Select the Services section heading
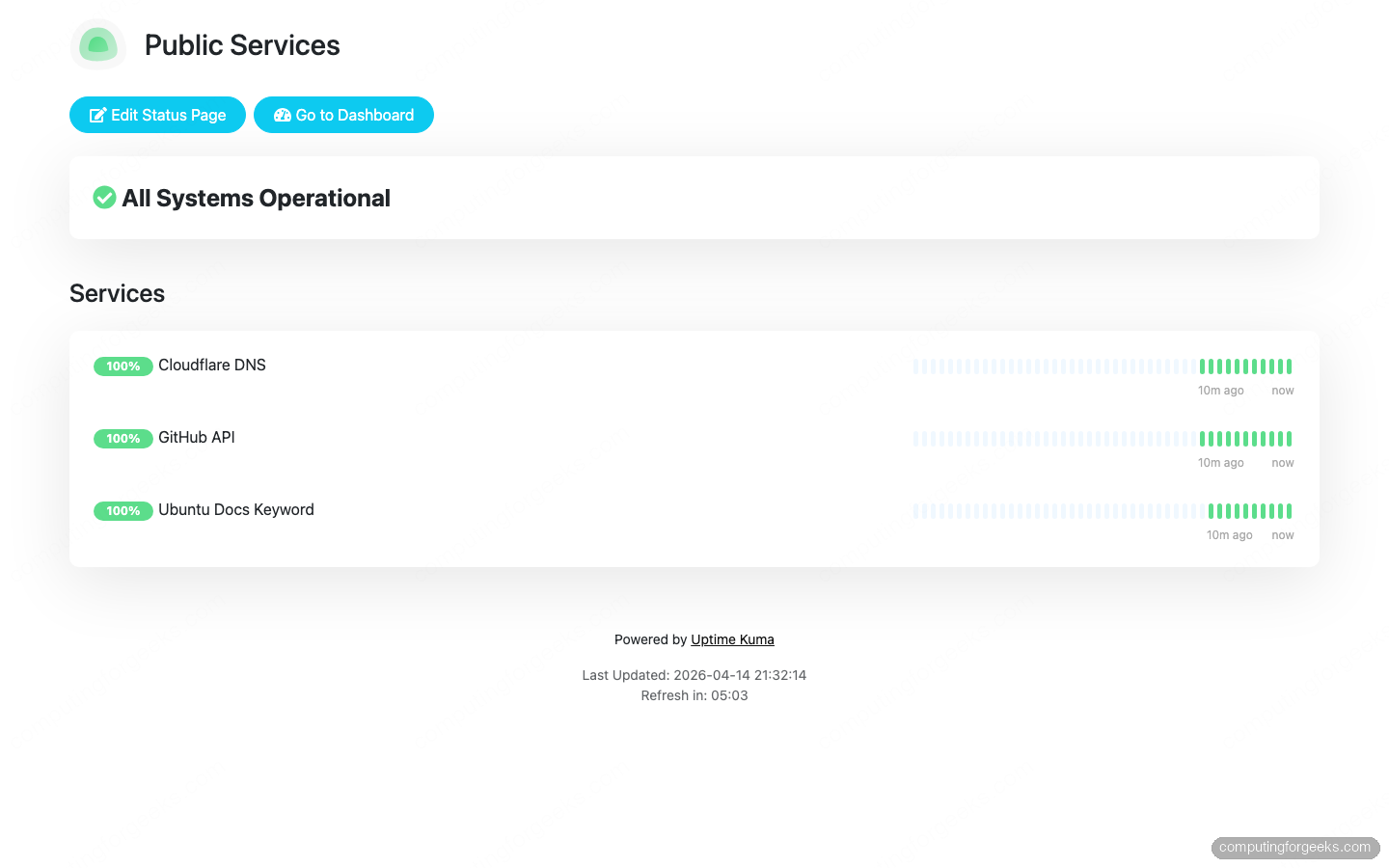Viewport: 1389px width, 868px height. [x=117, y=293]
